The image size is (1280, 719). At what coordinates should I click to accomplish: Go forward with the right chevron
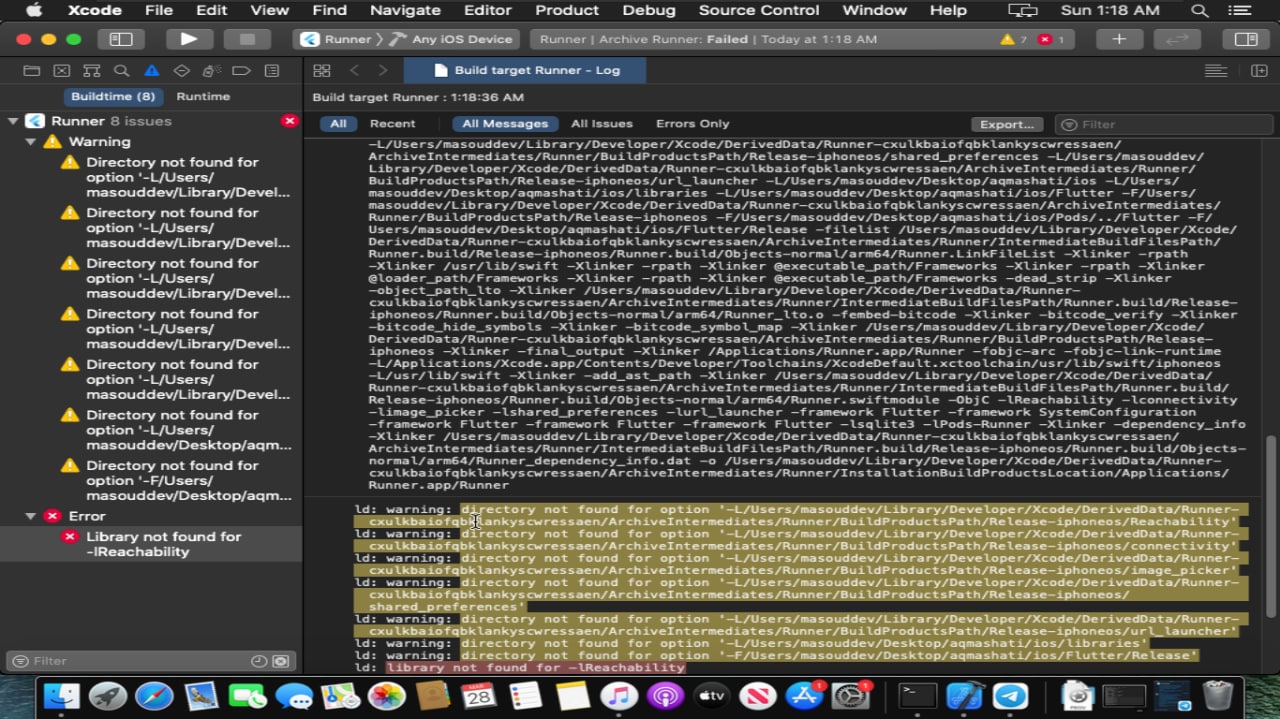point(383,71)
